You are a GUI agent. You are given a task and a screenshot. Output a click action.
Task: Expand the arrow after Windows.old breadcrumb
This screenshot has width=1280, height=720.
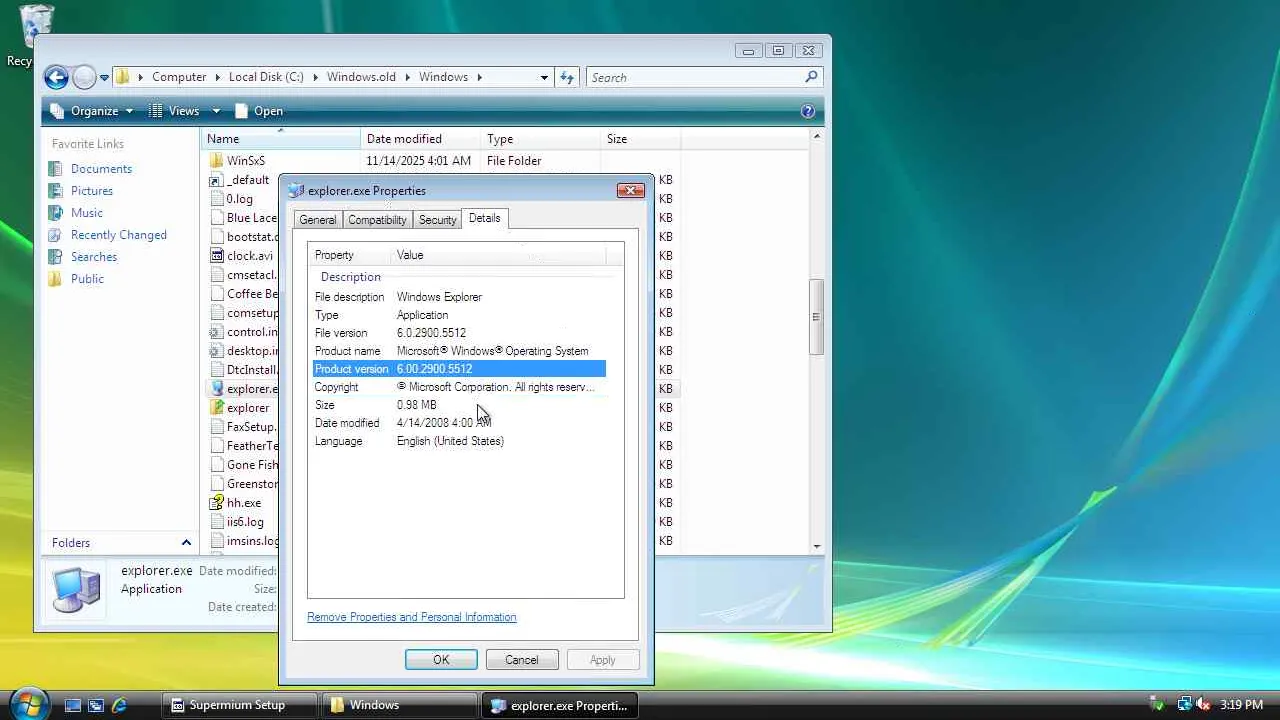[408, 77]
